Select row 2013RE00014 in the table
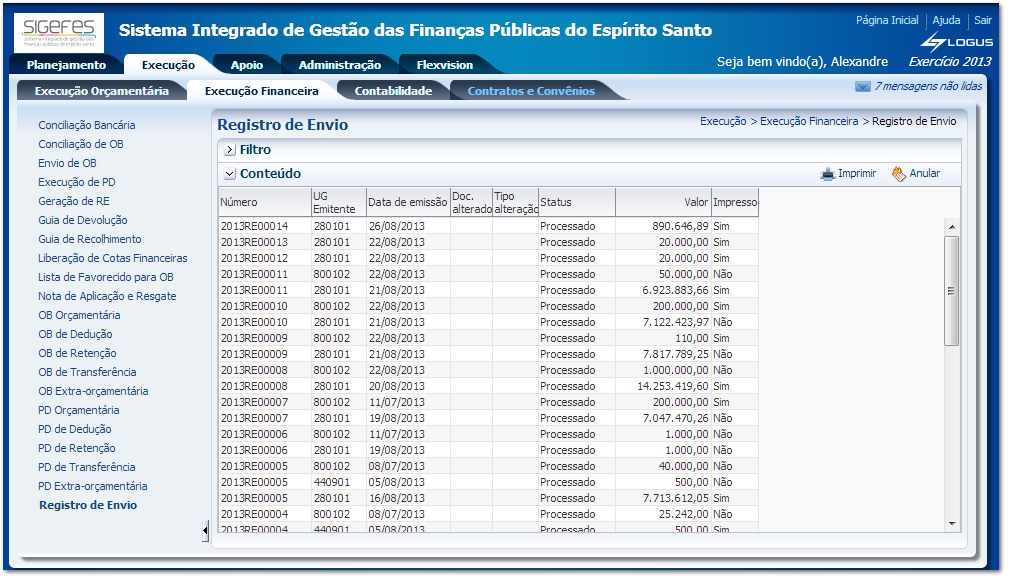This screenshot has height=578, width=1019. tap(254, 226)
